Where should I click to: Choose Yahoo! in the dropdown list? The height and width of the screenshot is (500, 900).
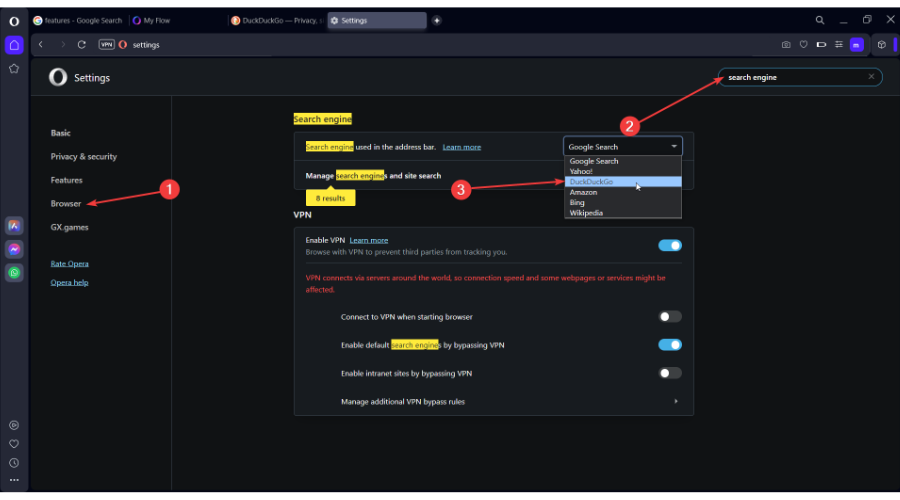click(623, 172)
